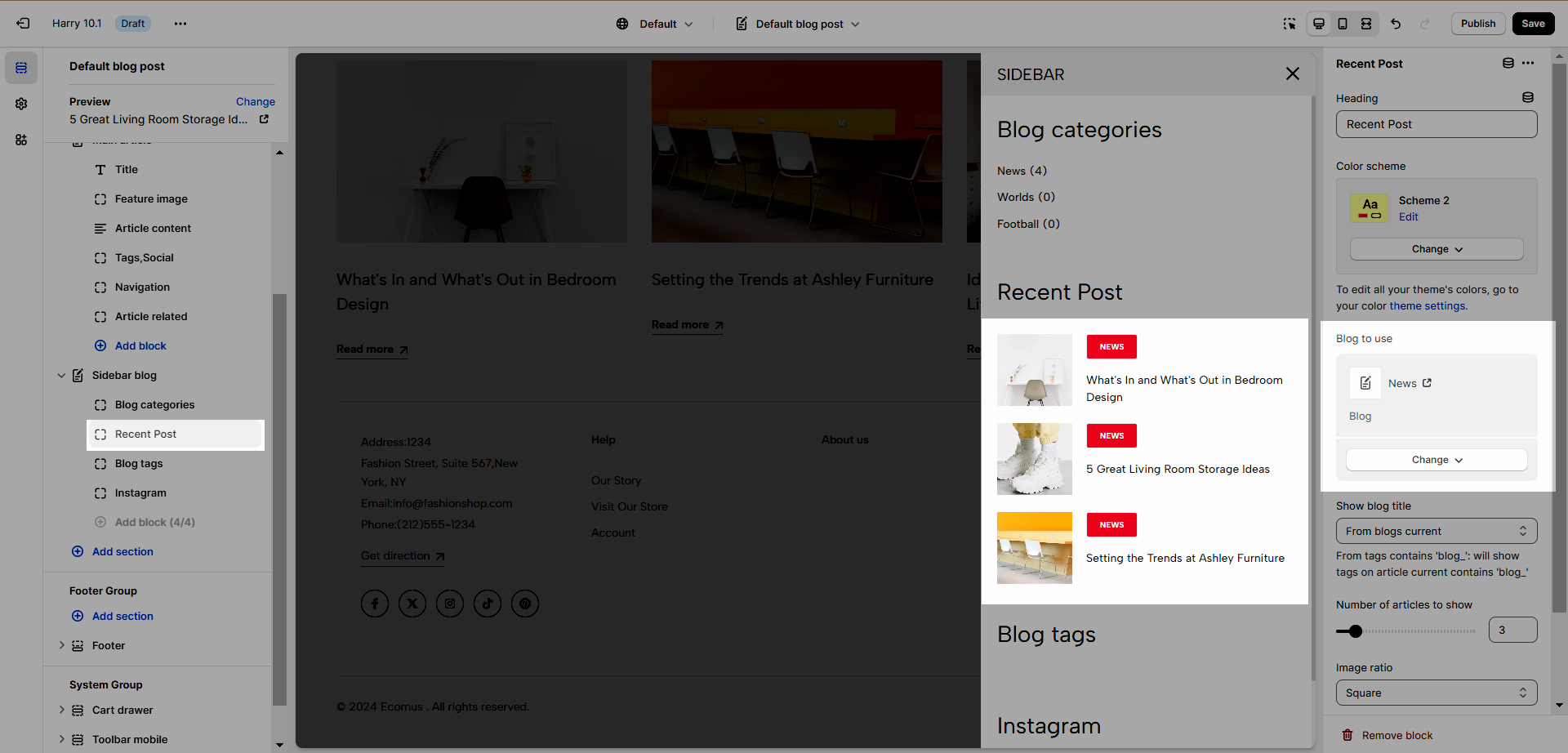Click the Pinterest social icon
Image resolution: width=1568 pixels, height=753 pixels.
tap(525, 604)
